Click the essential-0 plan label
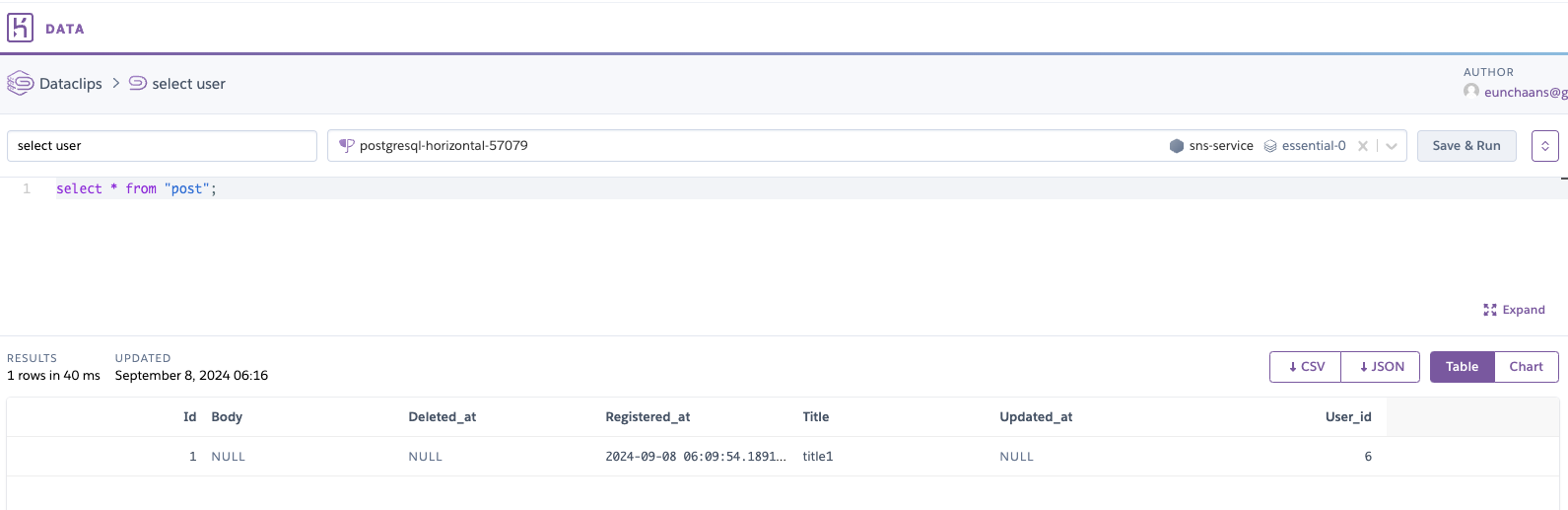Viewport: 1568px width, 510px height. tap(1314, 146)
